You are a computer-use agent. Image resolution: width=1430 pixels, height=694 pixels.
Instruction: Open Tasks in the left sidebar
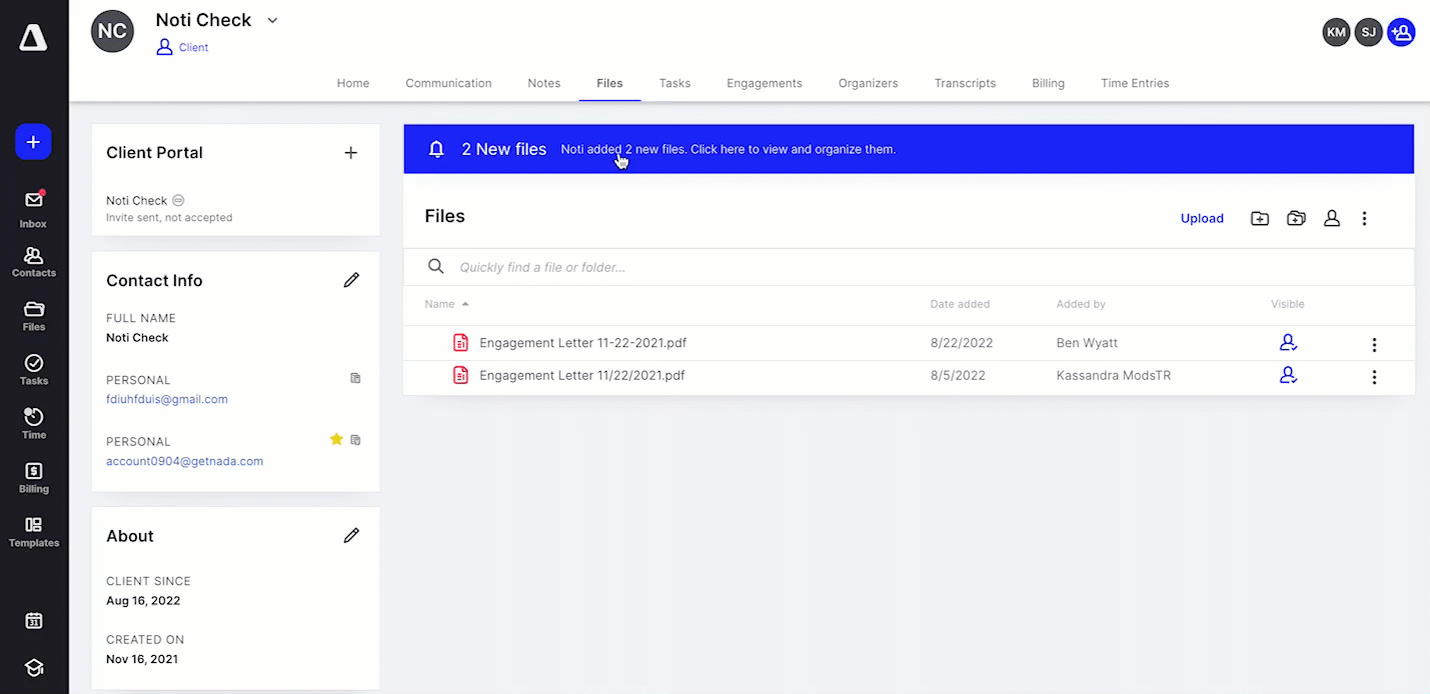[33, 371]
